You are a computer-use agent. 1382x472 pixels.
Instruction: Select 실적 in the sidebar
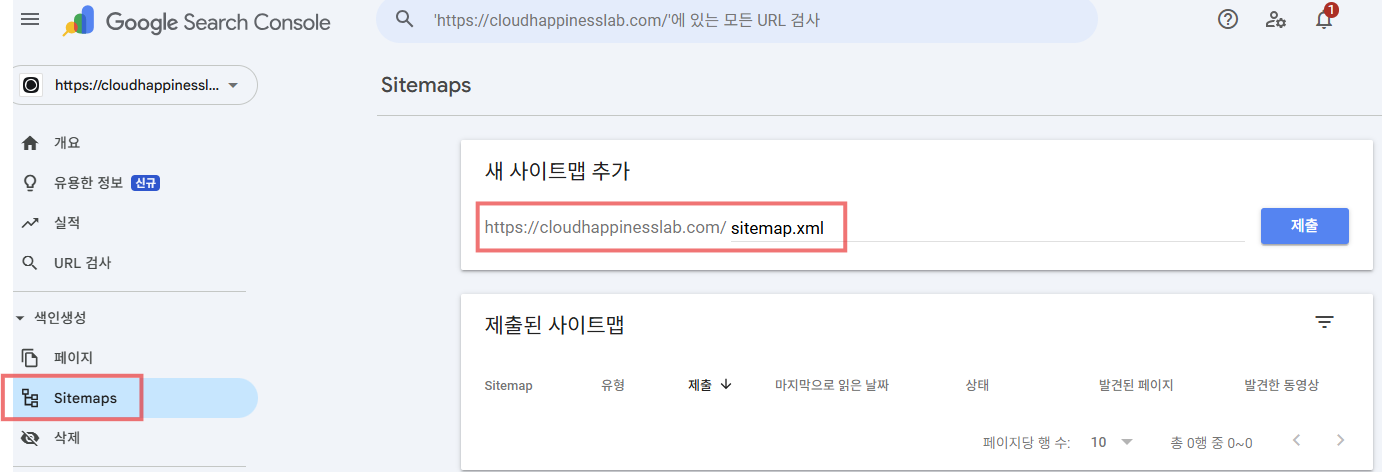coord(66,223)
